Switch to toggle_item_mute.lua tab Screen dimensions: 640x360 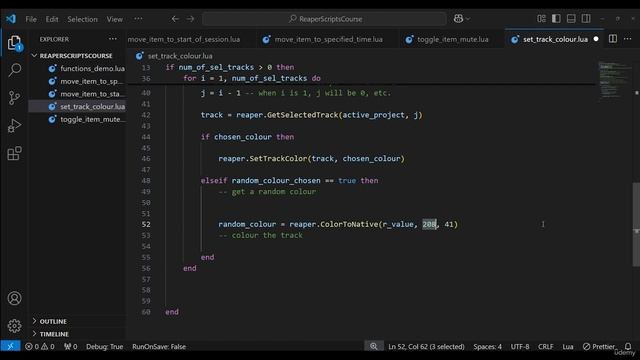[453, 39]
